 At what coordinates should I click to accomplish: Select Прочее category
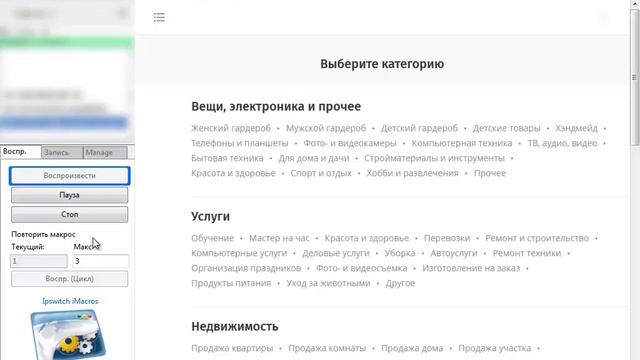(x=490, y=173)
